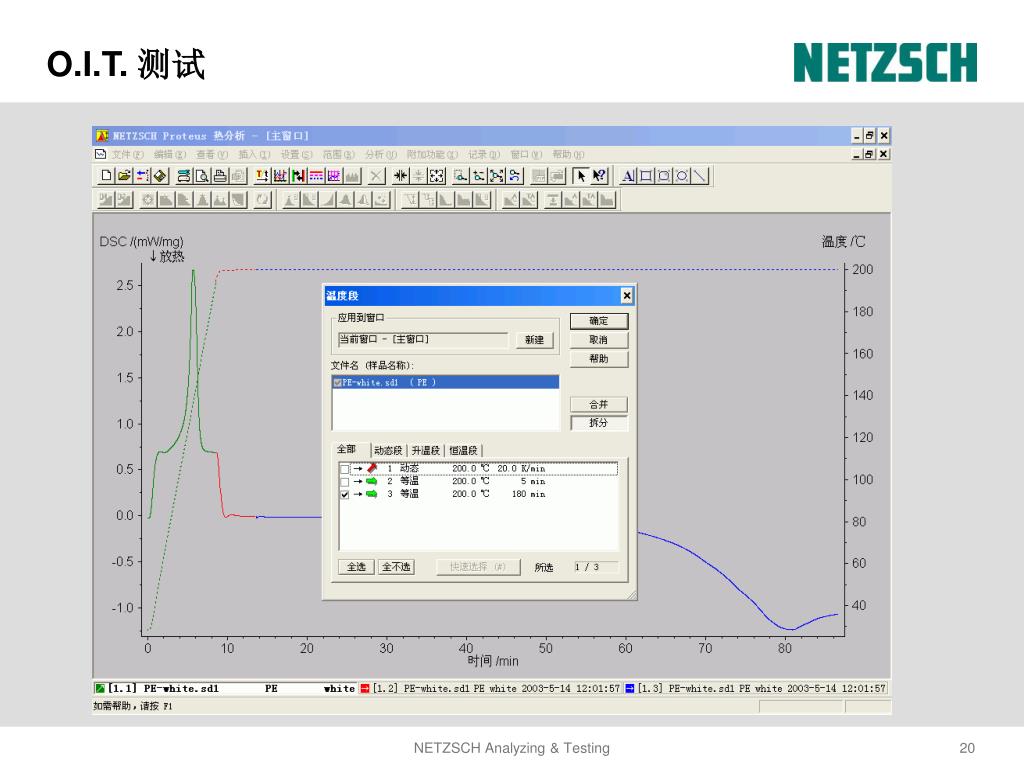Click the T/t temperature-time axis toolbar icon
Screen dimensions: 1024x768
point(262,176)
